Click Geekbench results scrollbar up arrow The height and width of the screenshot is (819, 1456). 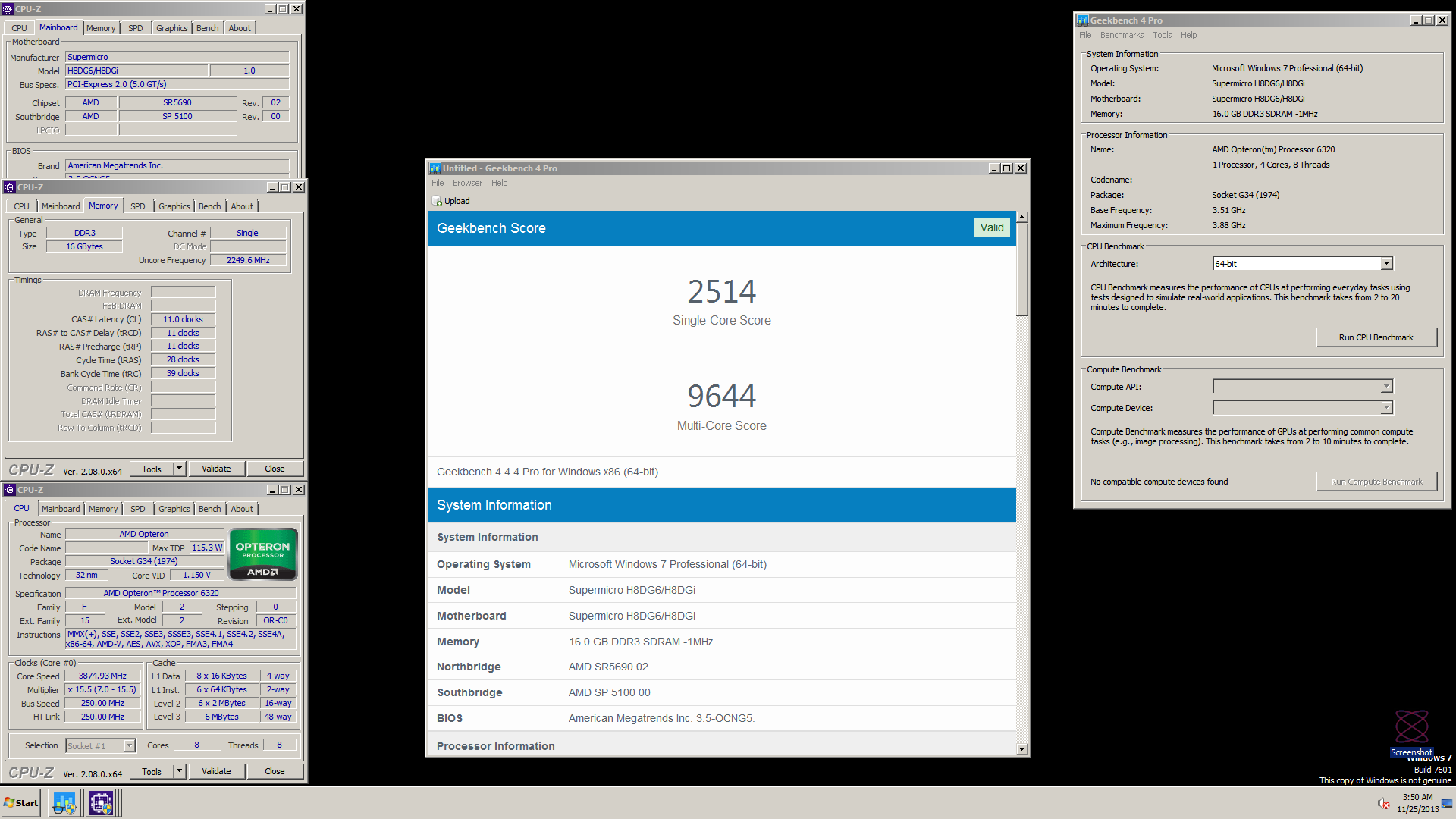(x=1021, y=217)
